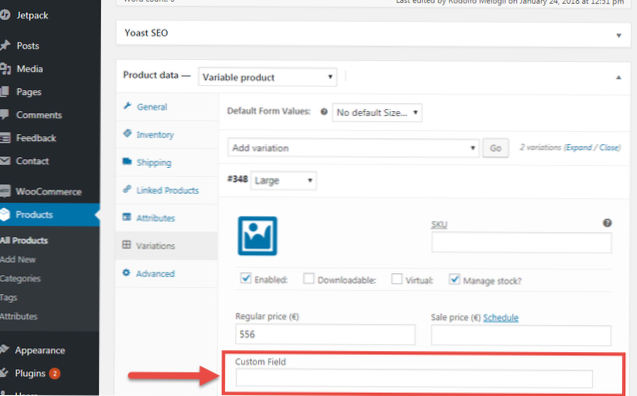The width and height of the screenshot is (637, 396).
Task: Open Attributes submenu item in sidebar
Action: point(19,316)
